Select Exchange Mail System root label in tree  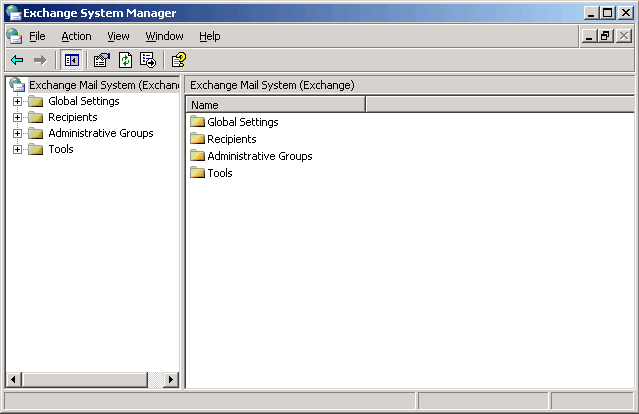pos(104,85)
